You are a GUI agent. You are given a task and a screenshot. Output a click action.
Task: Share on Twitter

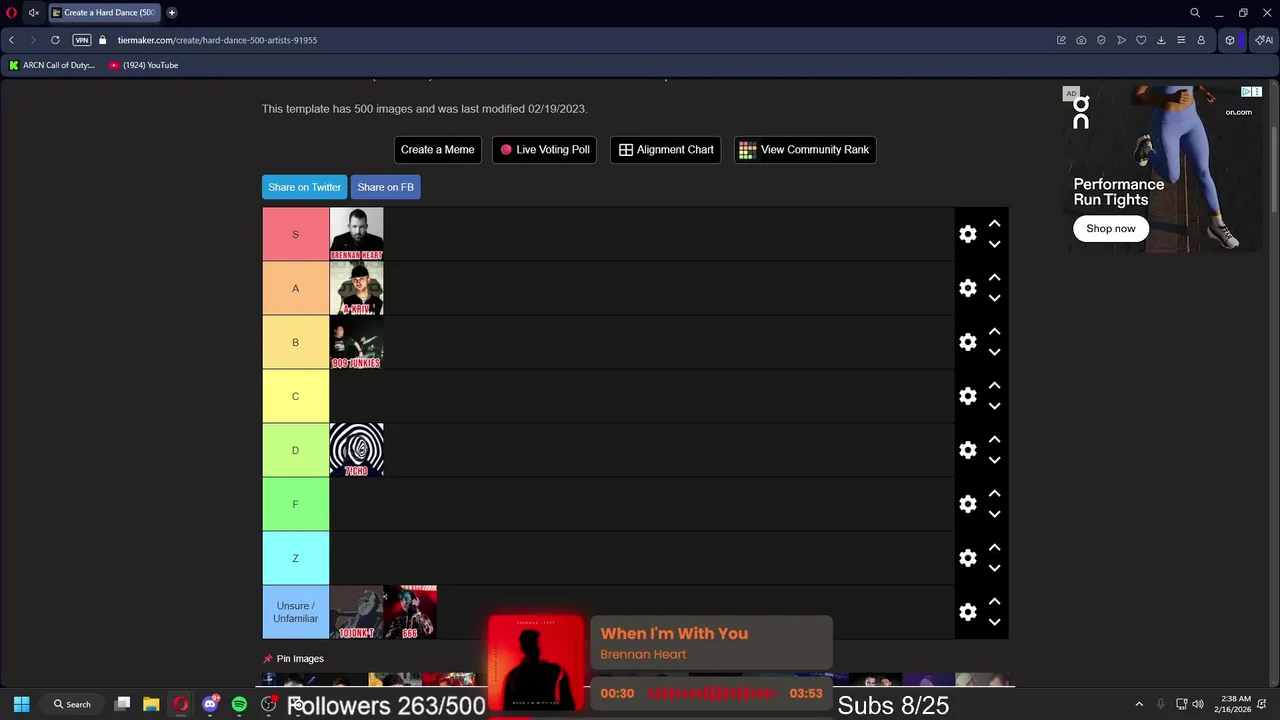[304, 187]
